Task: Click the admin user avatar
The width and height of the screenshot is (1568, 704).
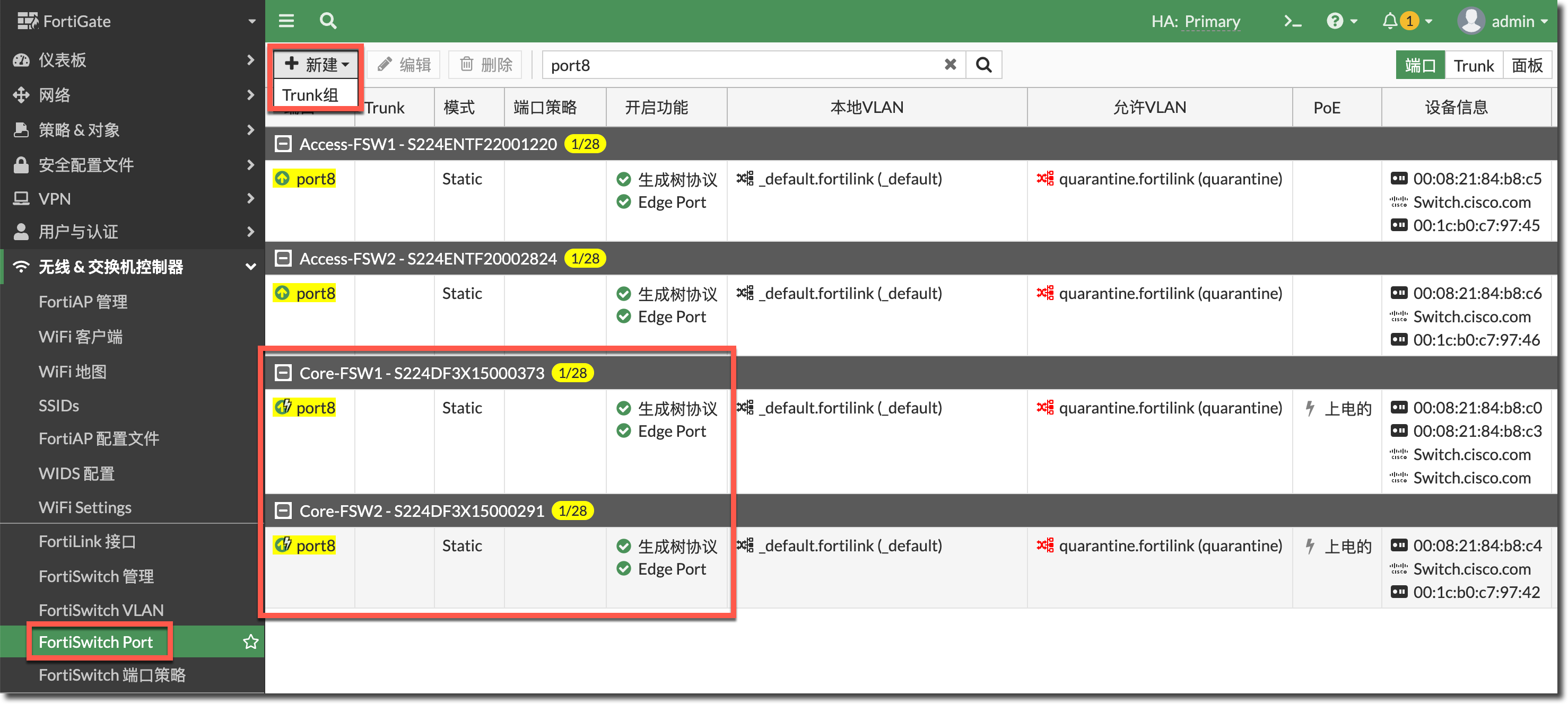Action: [x=1470, y=21]
